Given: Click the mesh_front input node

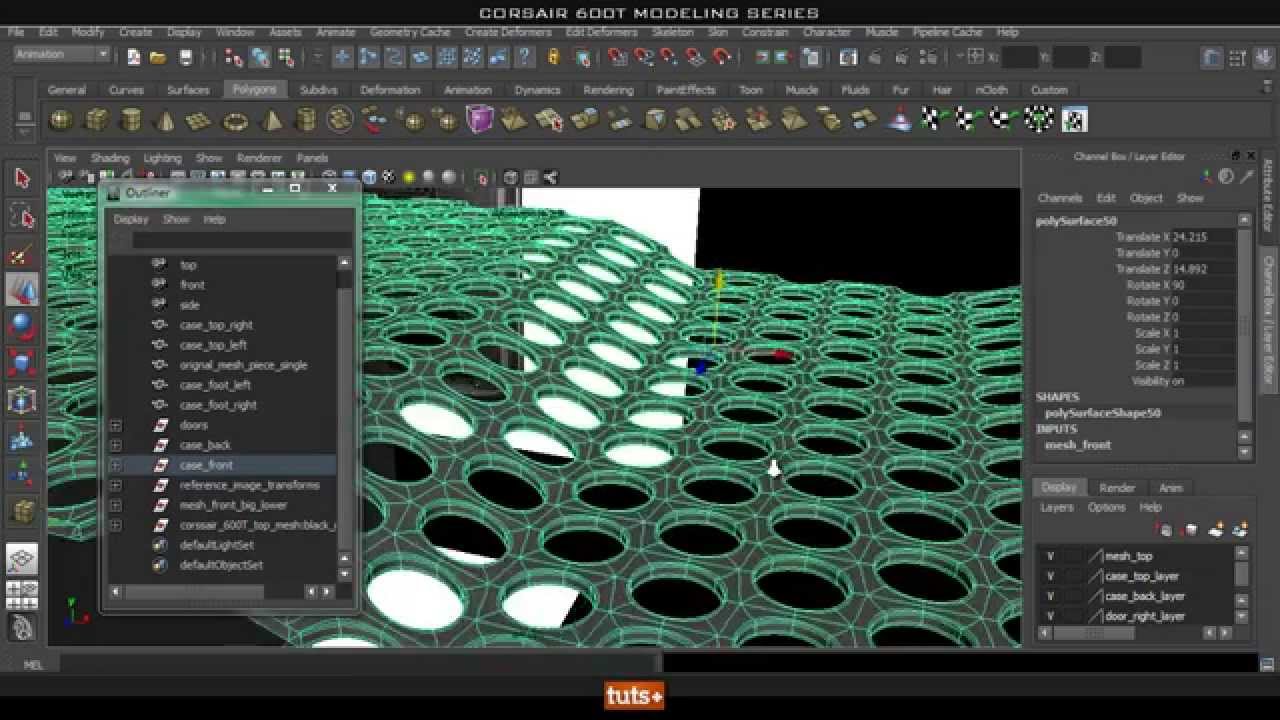Looking at the screenshot, I should (1077, 445).
